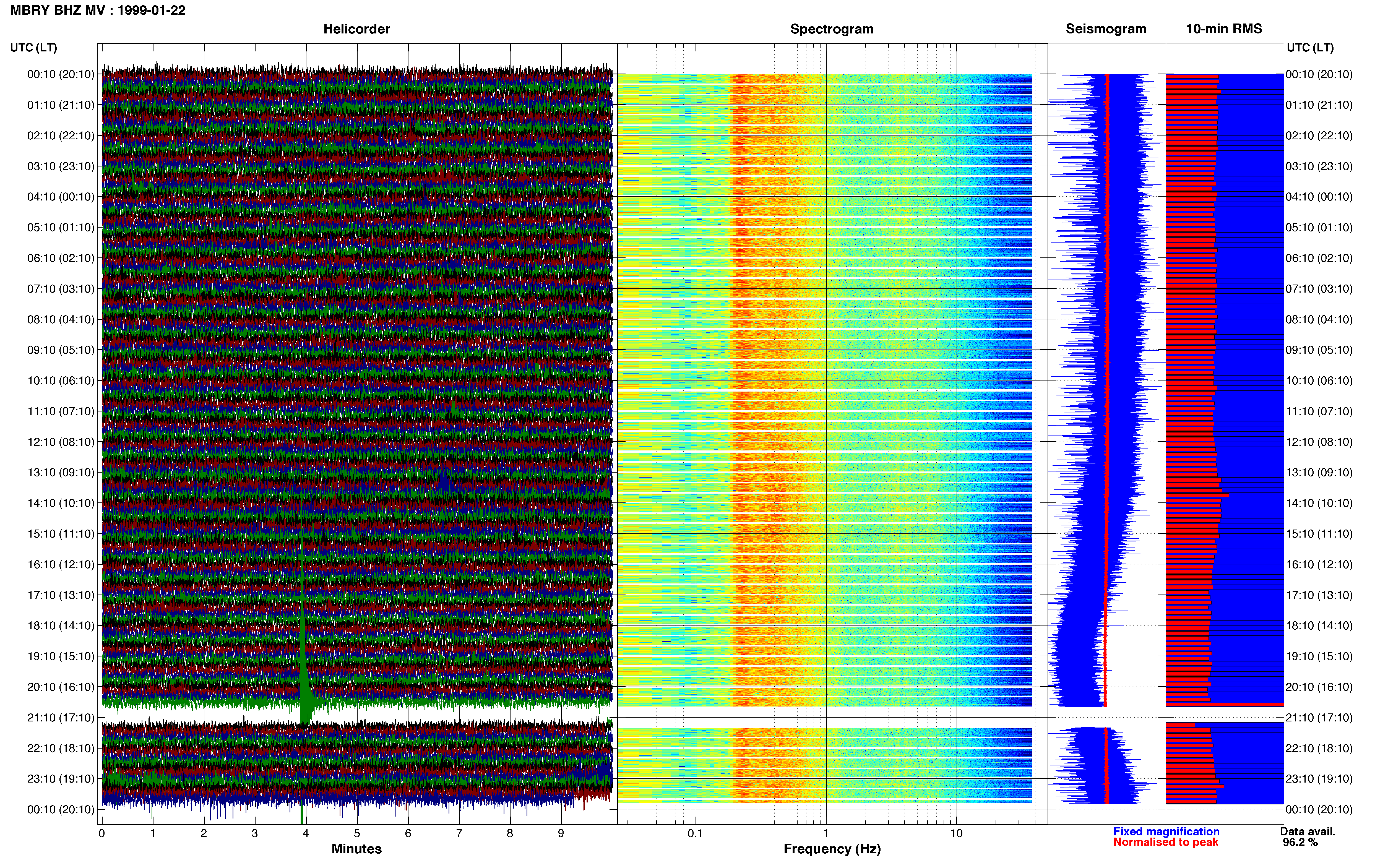Click the '1' tick on Frequency axis

click(x=826, y=833)
